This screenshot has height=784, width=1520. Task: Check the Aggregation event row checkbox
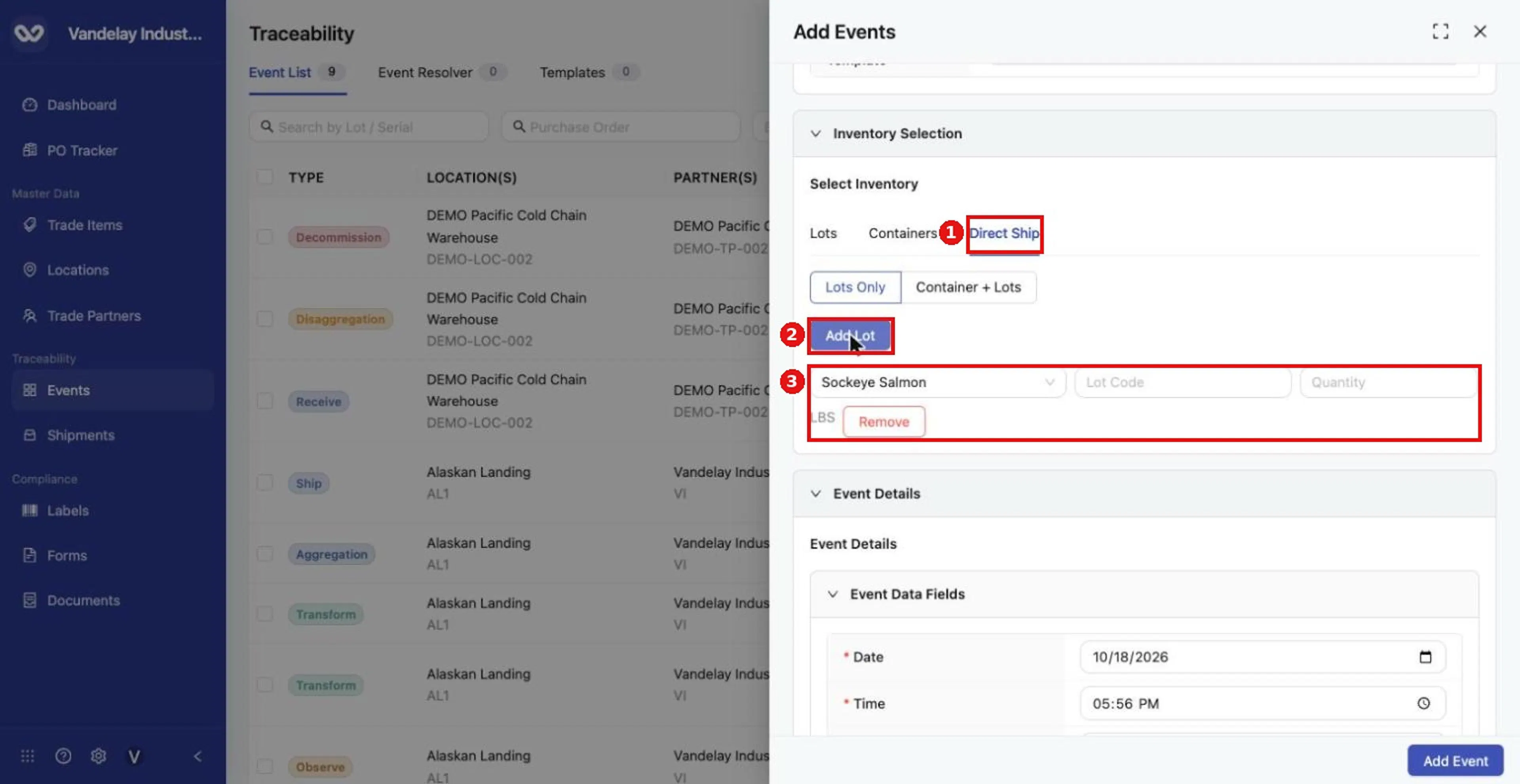click(265, 554)
